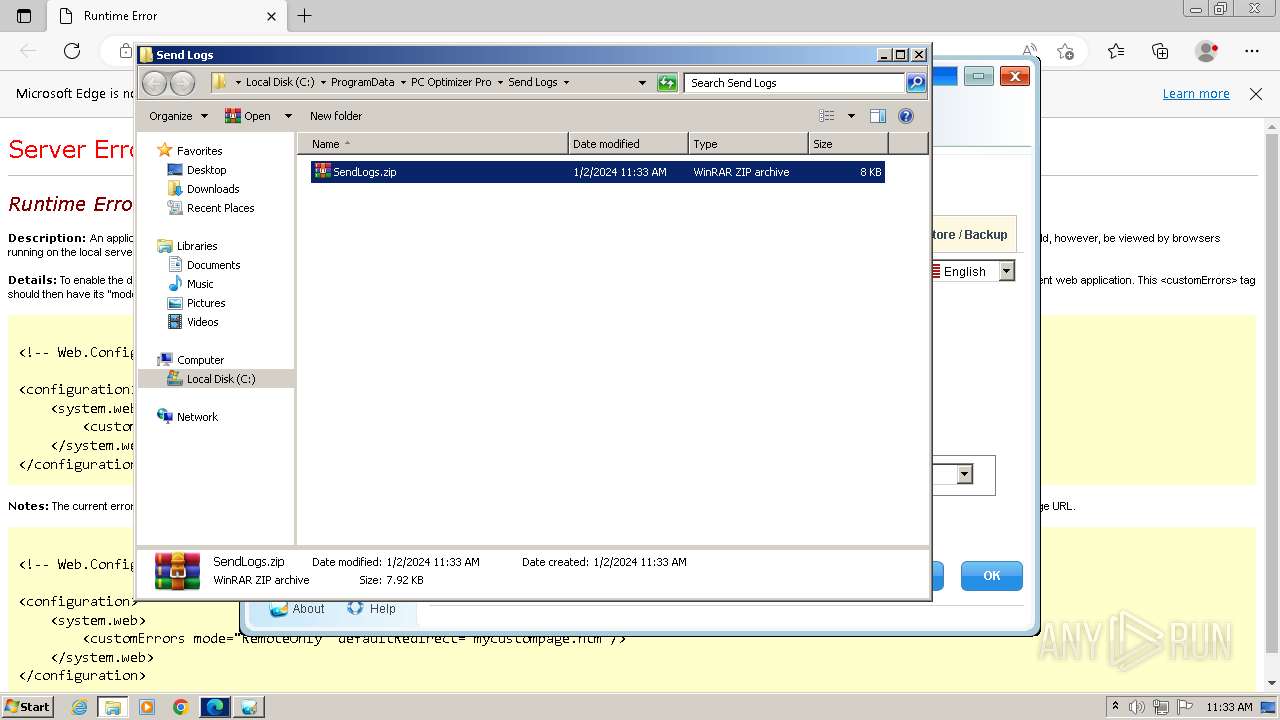Open Internet Explorer from taskbar
Viewport: 1280px width, 720px height.
79,707
